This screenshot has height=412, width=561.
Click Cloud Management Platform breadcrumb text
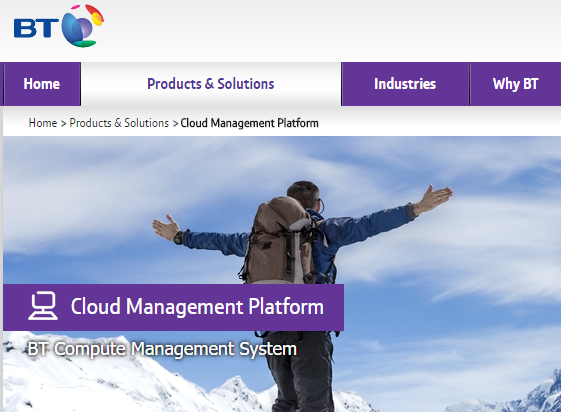click(249, 123)
